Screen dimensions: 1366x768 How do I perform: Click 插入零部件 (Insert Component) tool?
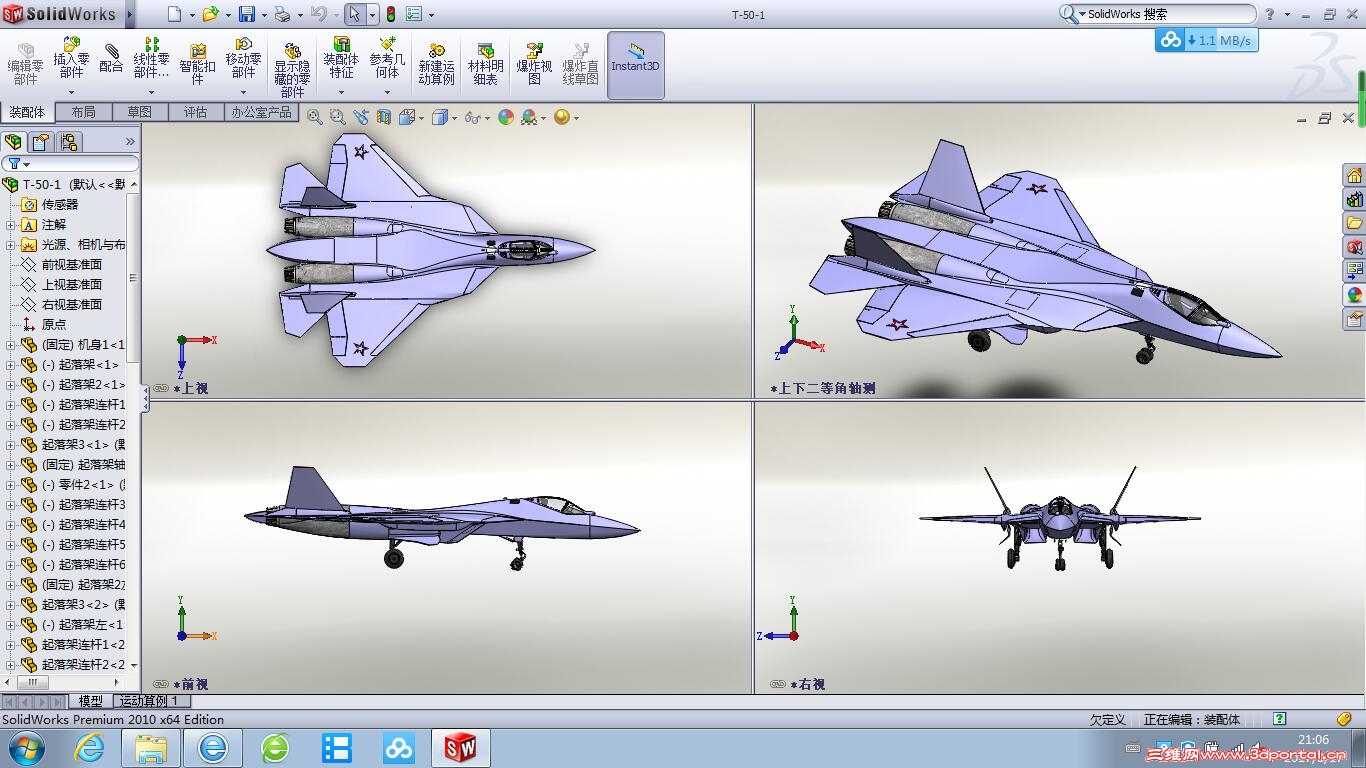[x=71, y=59]
